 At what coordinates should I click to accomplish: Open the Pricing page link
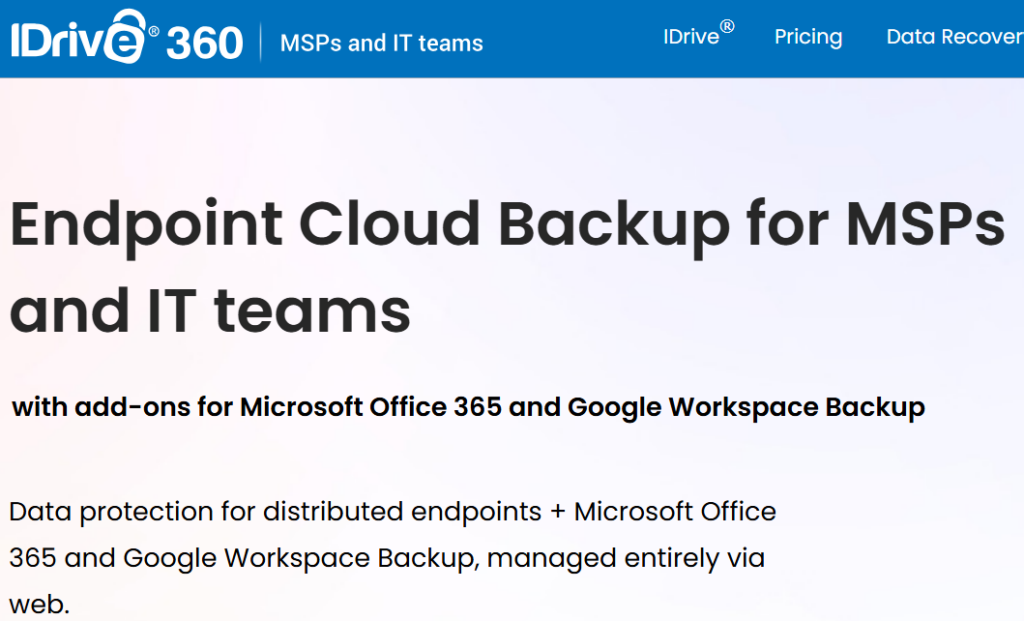pyautogui.click(x=808, y=37)
